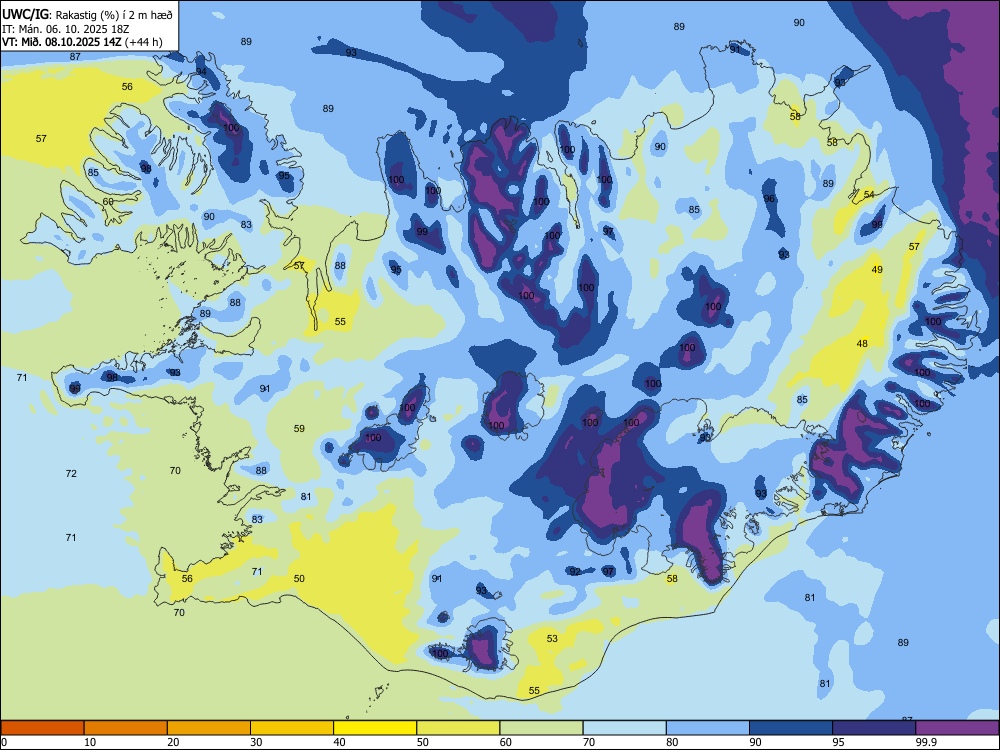
Task: Select the purple above-99.9 legend swatch
Action: [x=957, y=728]
